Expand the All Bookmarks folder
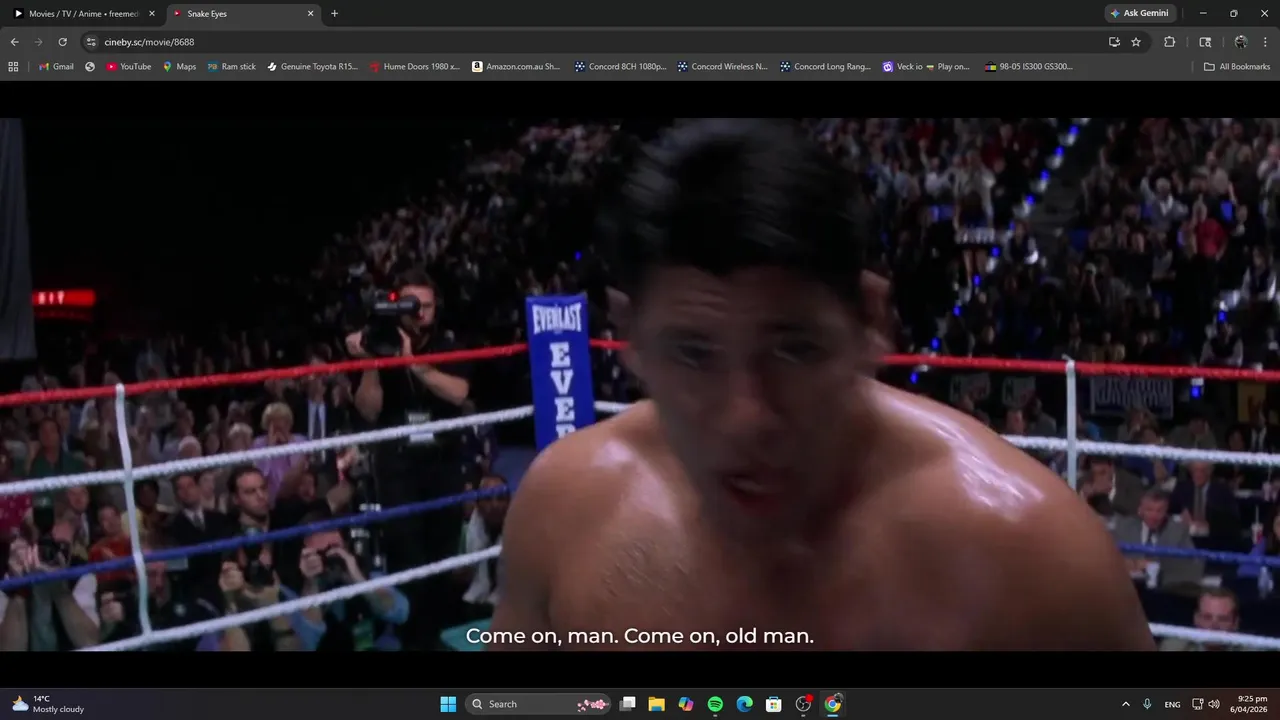 tap(1237, 67)
